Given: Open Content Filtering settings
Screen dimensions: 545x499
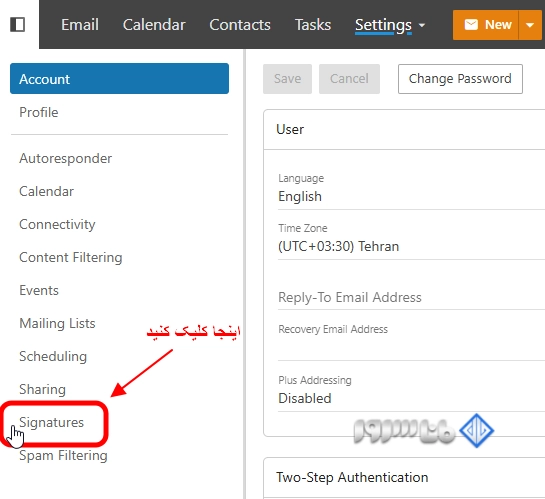Looking at the screenshot, I should click(71, 257).
